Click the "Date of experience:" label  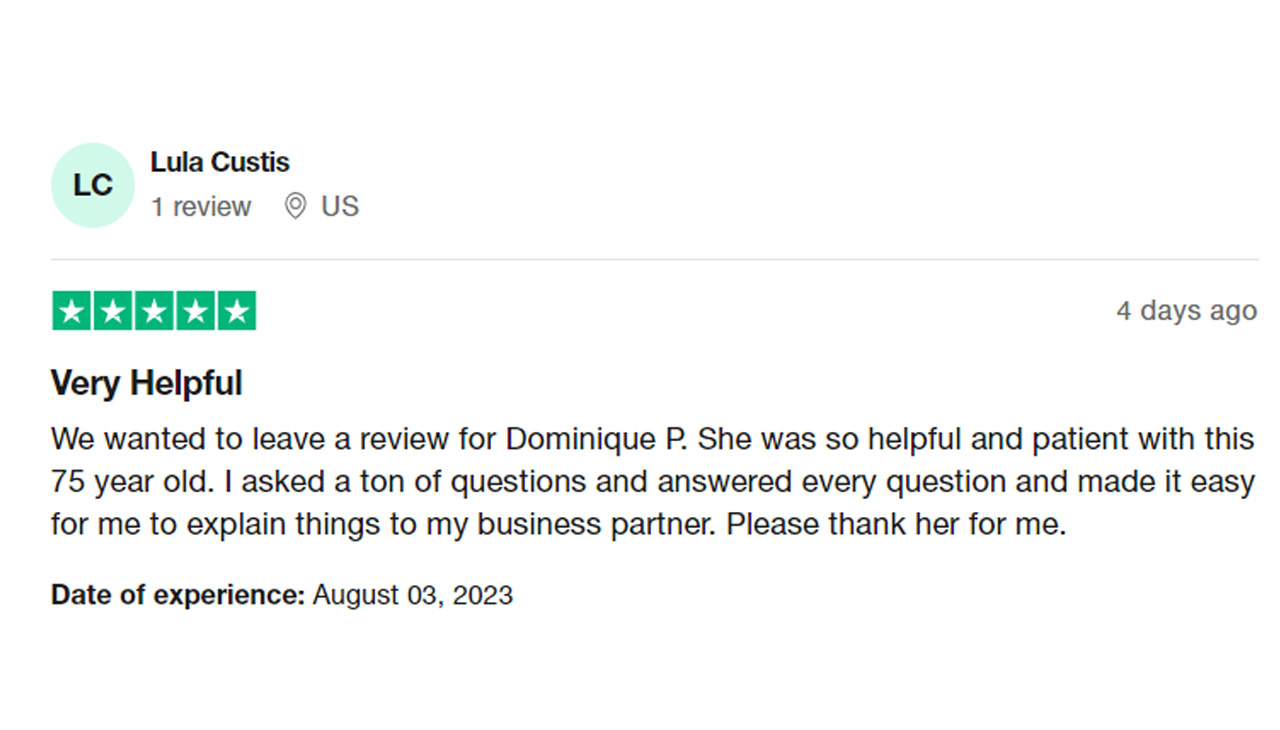178,596
